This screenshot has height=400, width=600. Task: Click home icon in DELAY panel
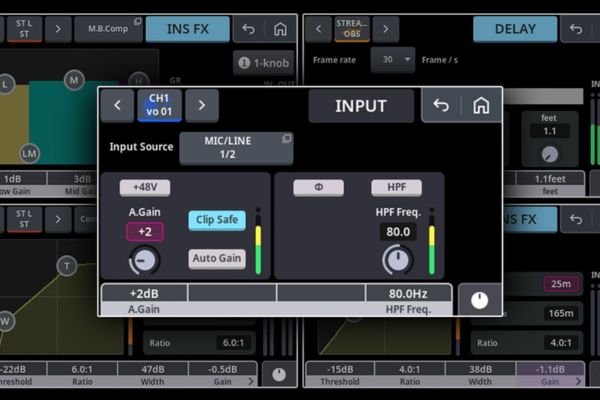pyautogui.click(x=575, y=29)
